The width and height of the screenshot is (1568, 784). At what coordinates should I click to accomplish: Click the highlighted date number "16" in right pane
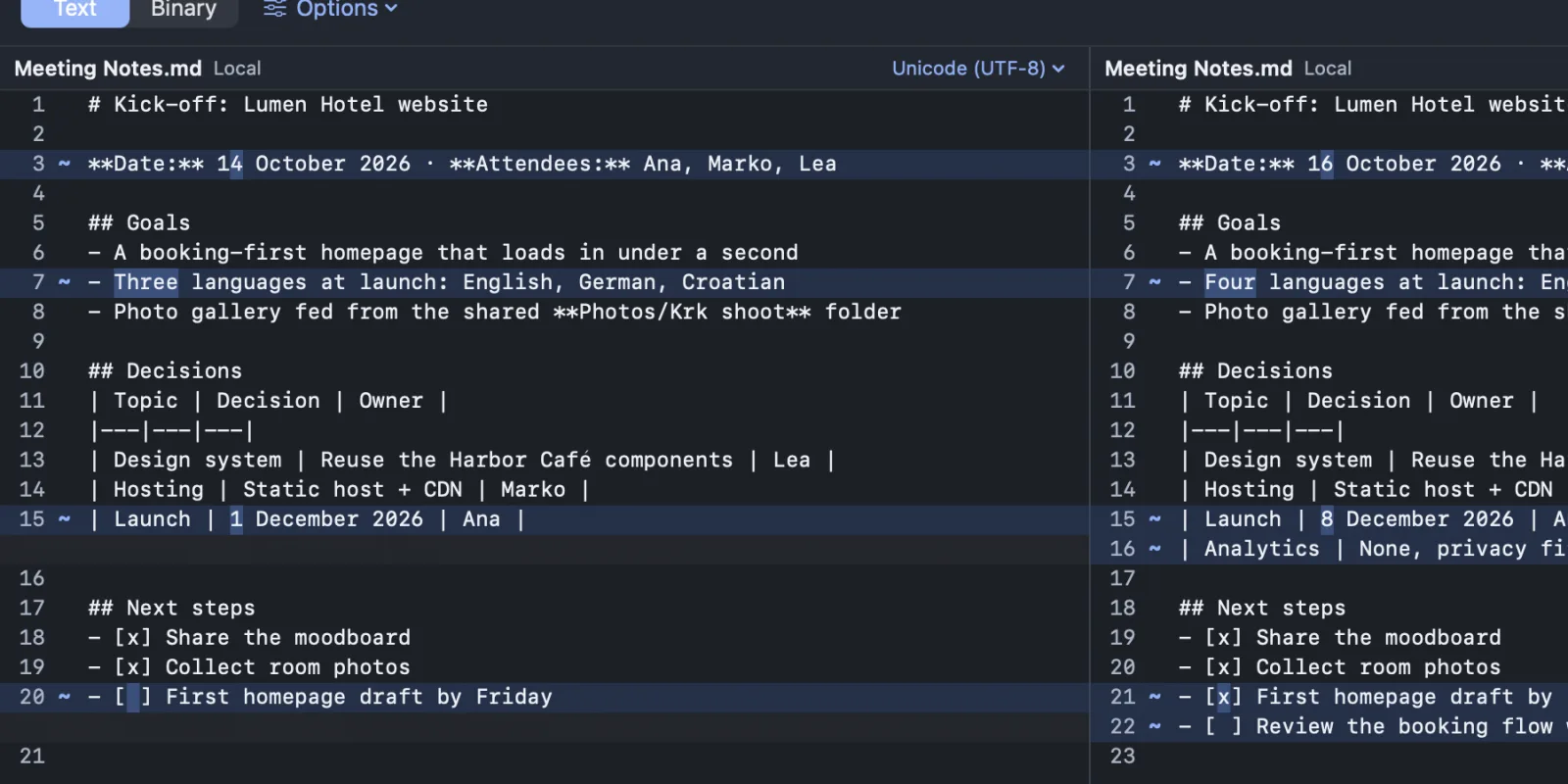[1320, 164]
